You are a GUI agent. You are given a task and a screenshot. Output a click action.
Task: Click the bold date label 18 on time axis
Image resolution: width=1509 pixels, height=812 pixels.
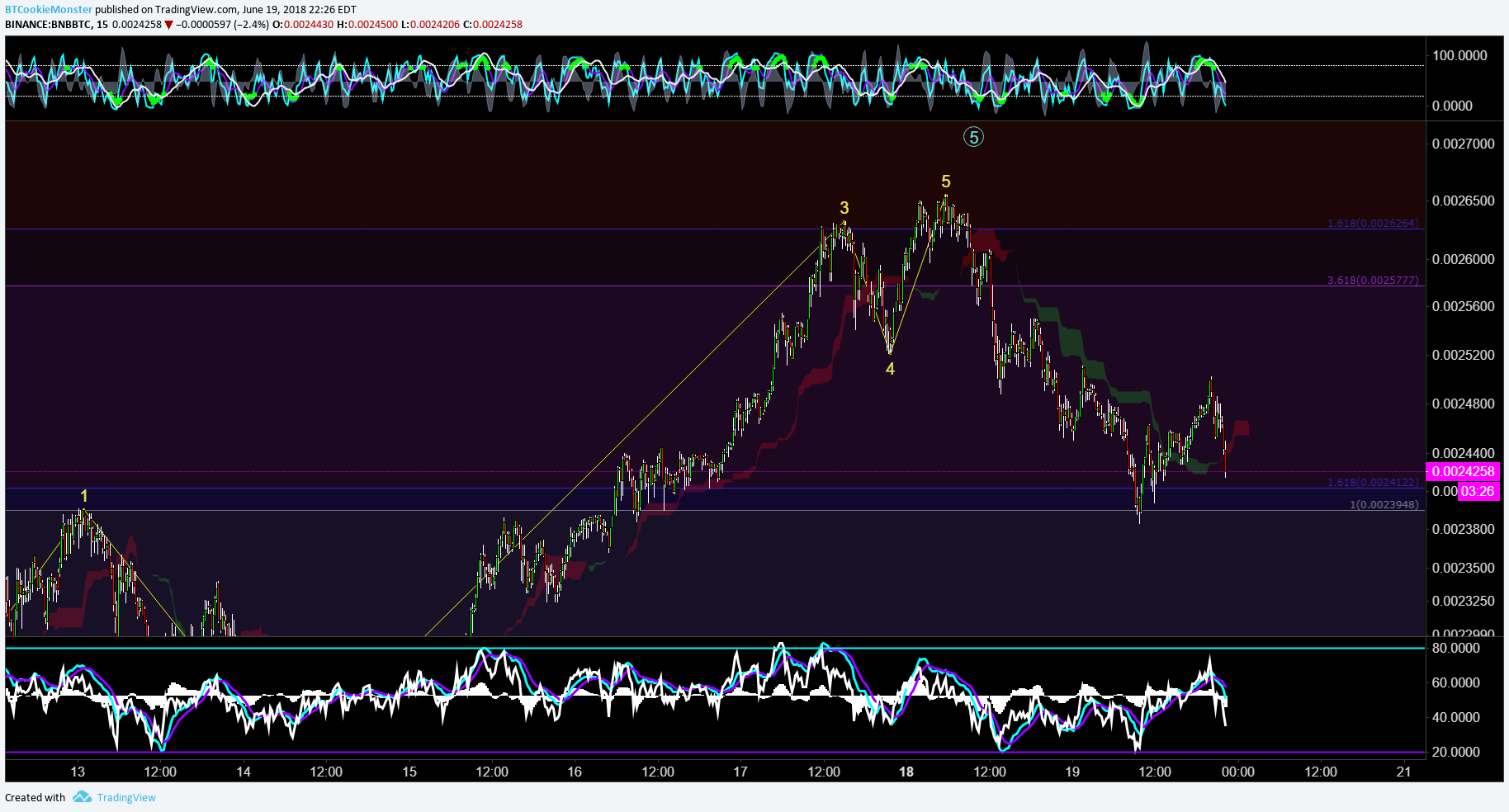(906, 772)
